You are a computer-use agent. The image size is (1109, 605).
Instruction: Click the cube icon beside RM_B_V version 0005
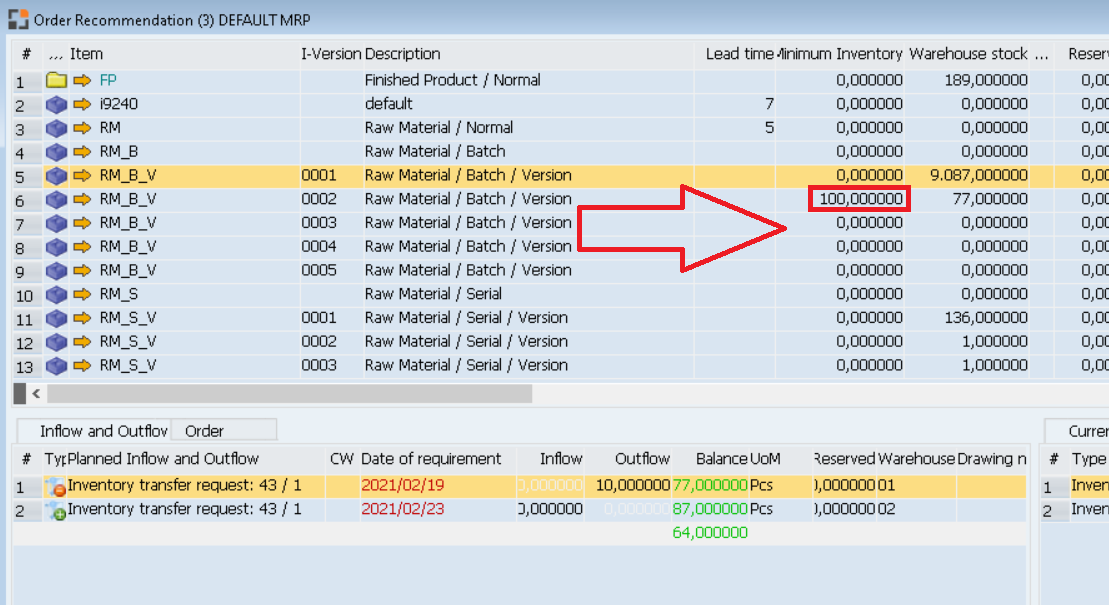click(56, 270)
